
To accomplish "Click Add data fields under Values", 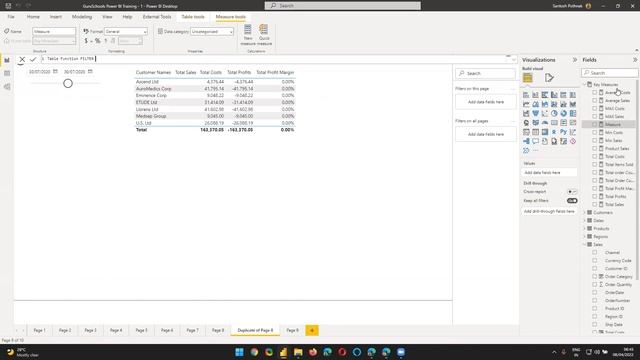I will 549,173.
